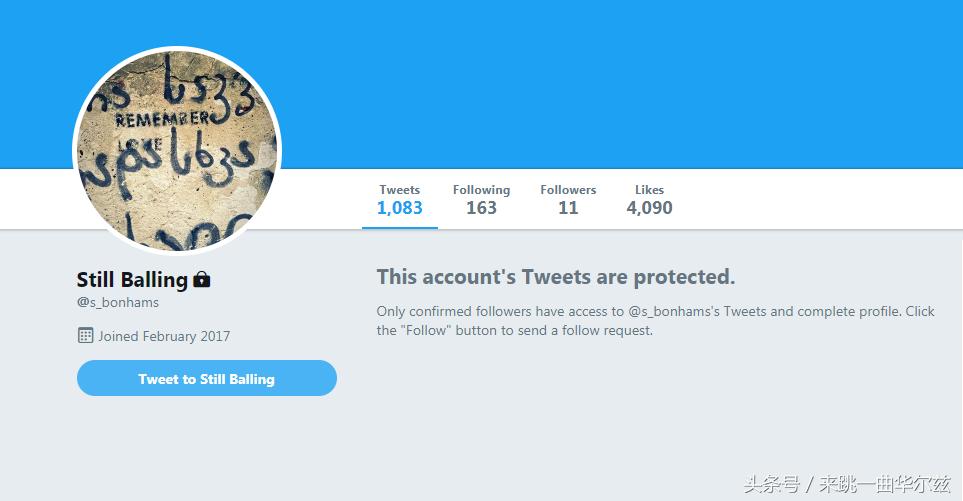
Task: Click the 4,090 likes count
Action: 649,208
